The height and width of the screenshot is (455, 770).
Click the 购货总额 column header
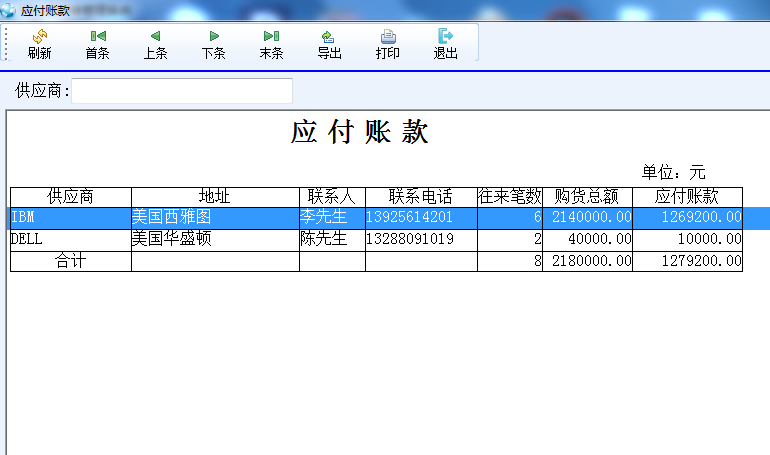[587, 196]
